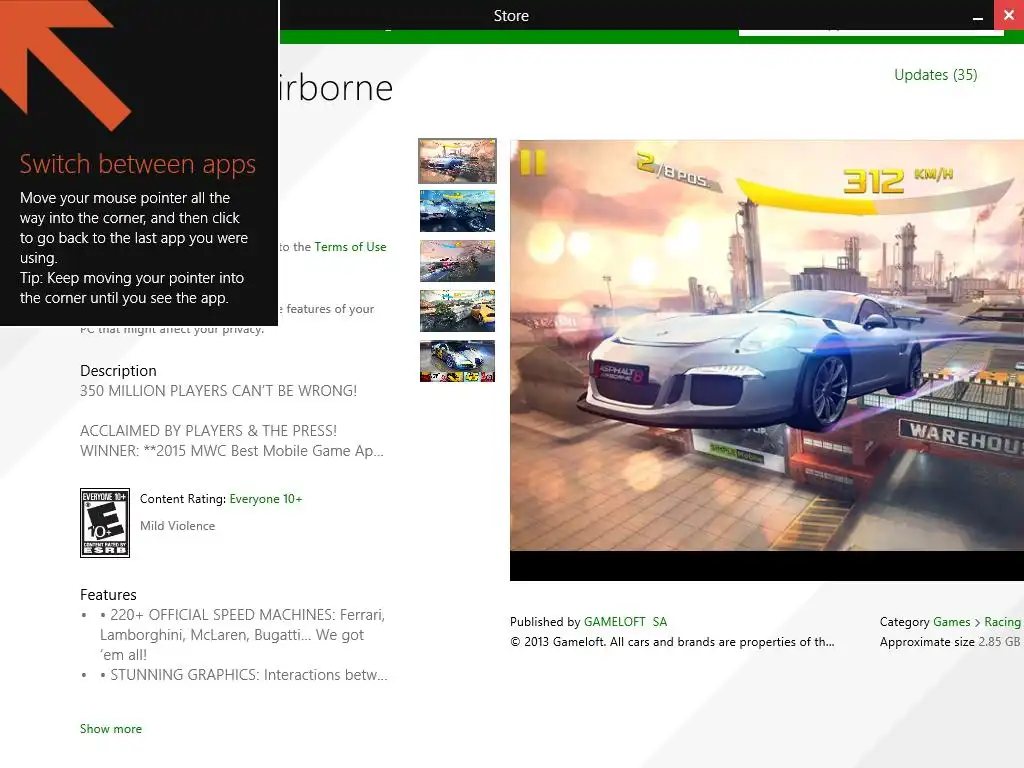1024x768 pixels.
Task: Click '220+ OFFICIAL SPEED MACHINES' feature text
Action: tap(242, 634)
